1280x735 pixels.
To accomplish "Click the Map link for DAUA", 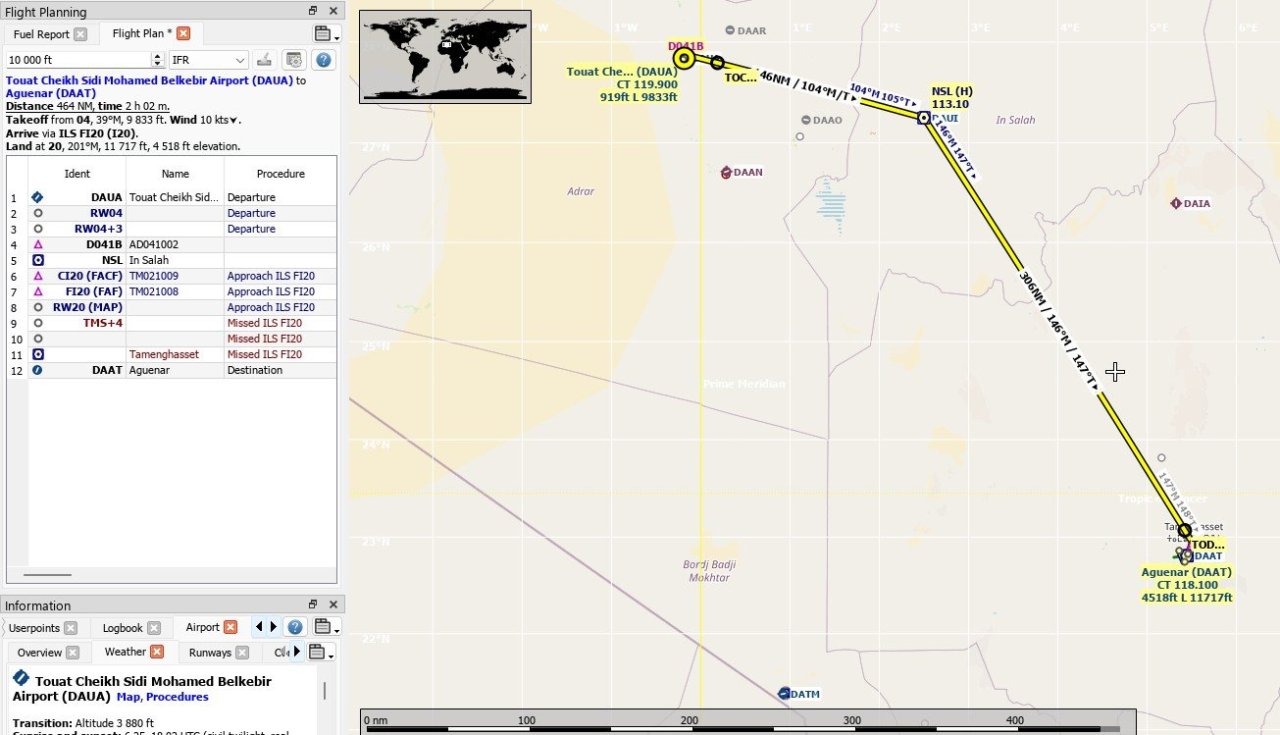I will [127, 697].
